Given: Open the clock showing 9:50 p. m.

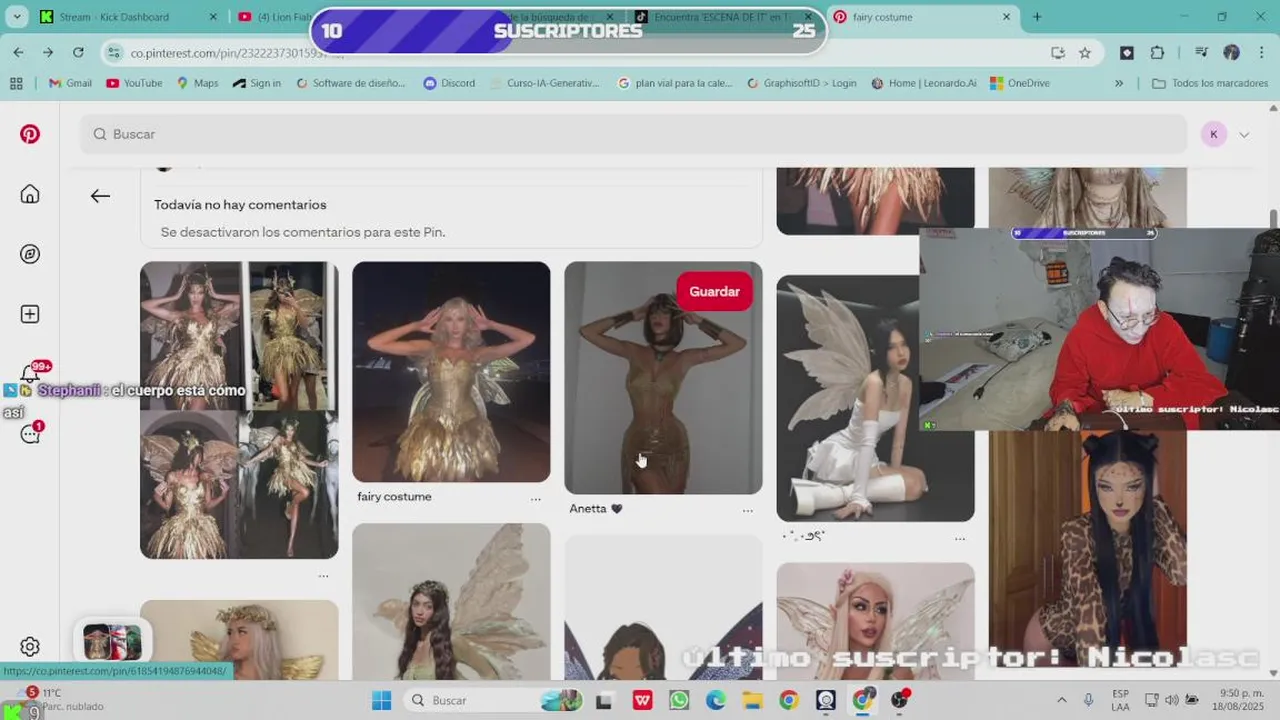Looking at the screenshot, I should click(1240, 699).
